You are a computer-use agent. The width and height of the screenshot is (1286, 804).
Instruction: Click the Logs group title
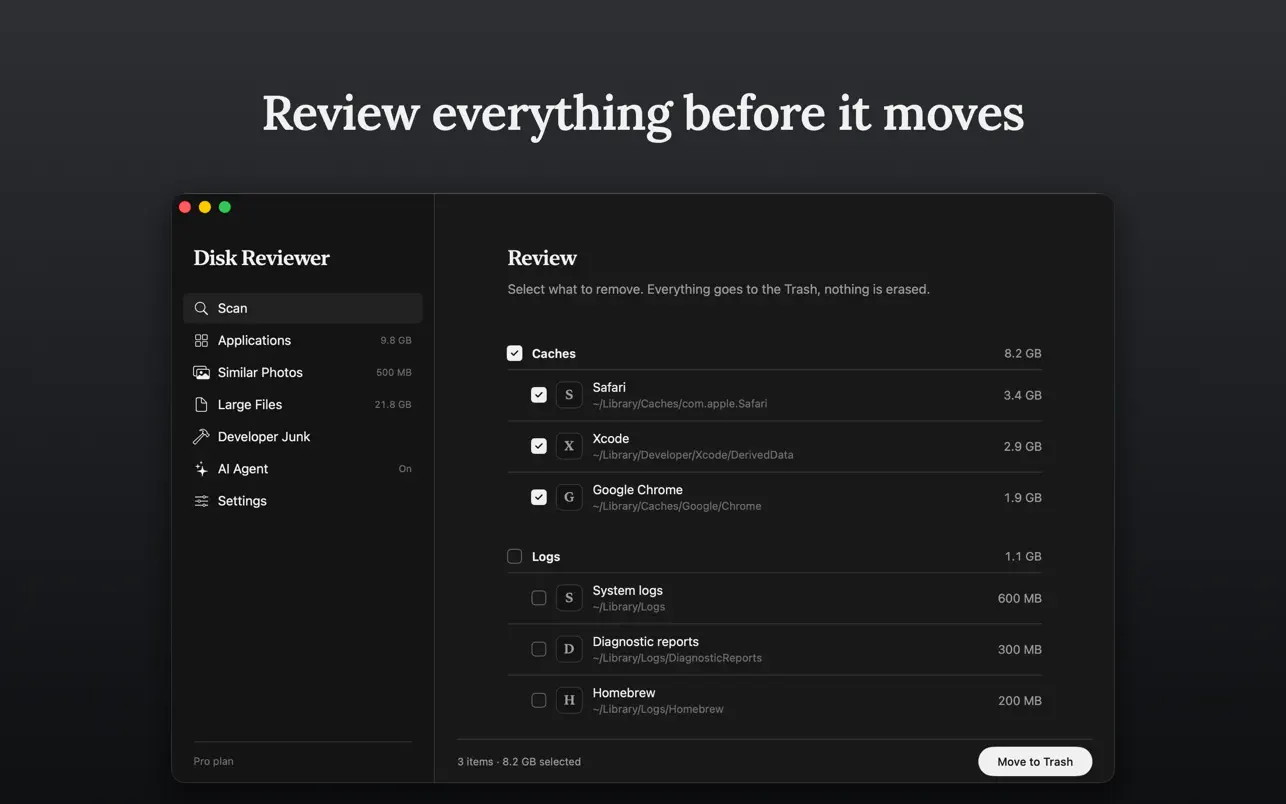point(546,556)
